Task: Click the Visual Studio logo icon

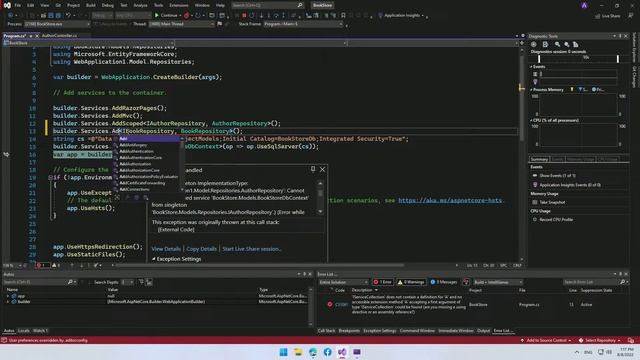Action: (7, 5)
